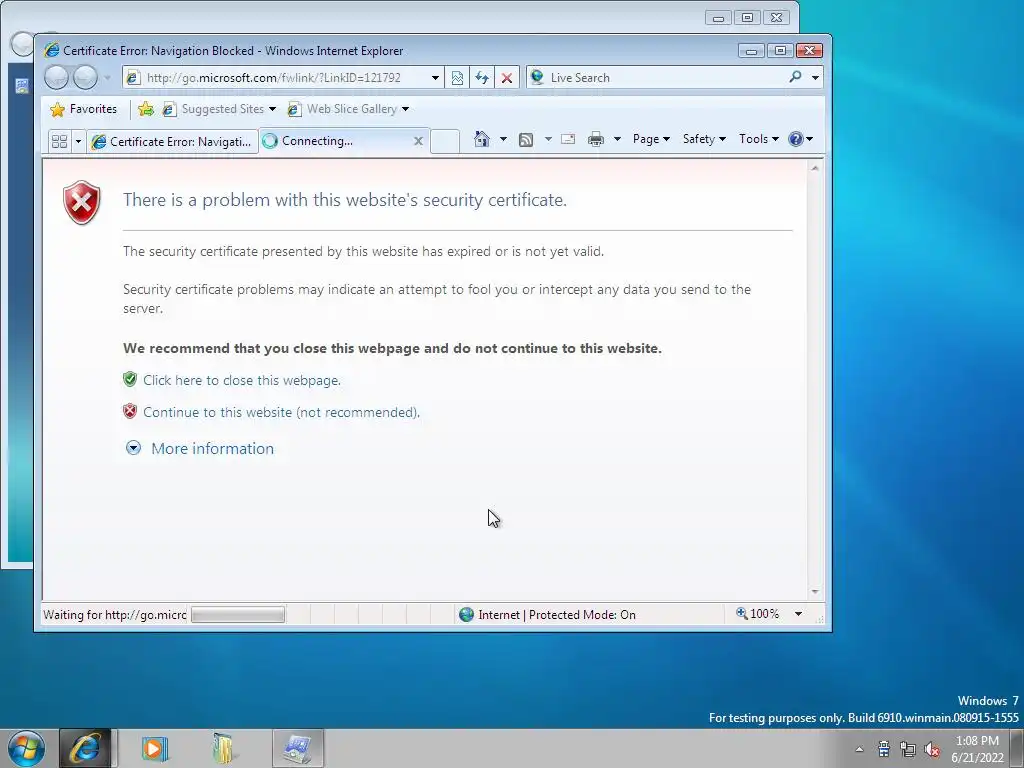This screenshot has width=1024, height=768.
Task: Minimize the Certificate Error Internet Explorer window
Action: pyautogui.click(x=751, y=50)
